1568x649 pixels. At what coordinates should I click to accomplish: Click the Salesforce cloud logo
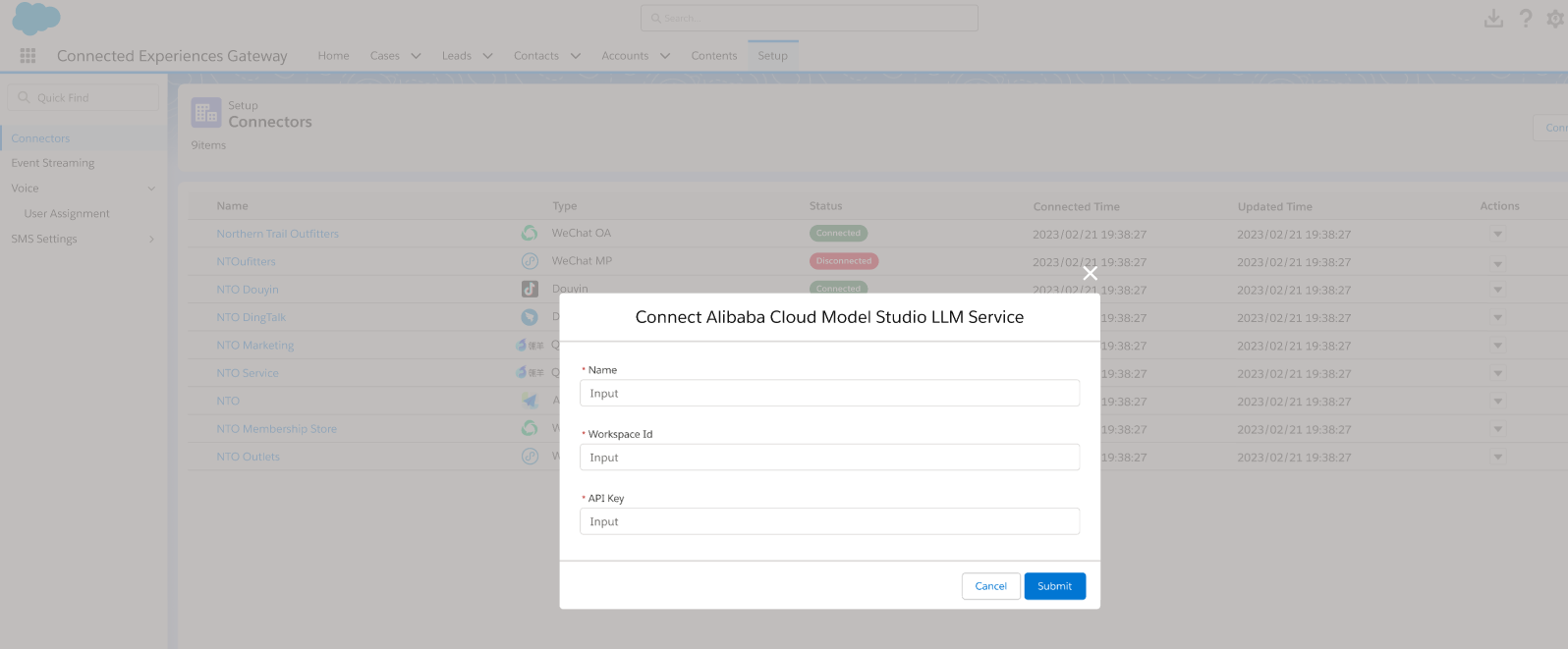tap(36, 19)
